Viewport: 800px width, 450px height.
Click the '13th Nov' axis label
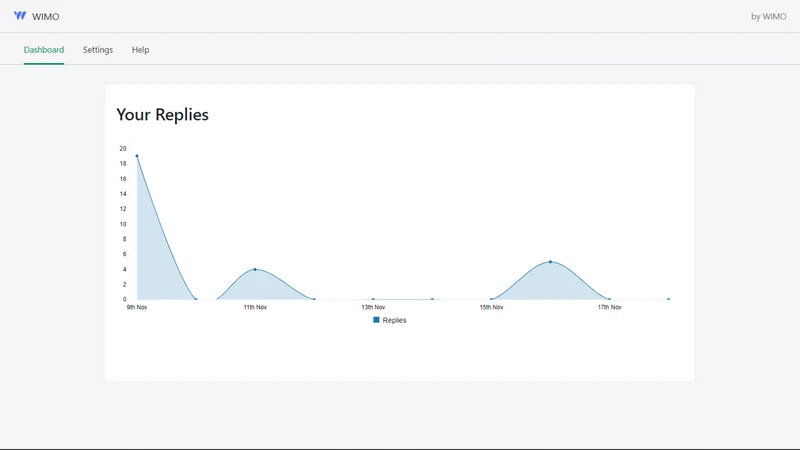tap(373, 307)
